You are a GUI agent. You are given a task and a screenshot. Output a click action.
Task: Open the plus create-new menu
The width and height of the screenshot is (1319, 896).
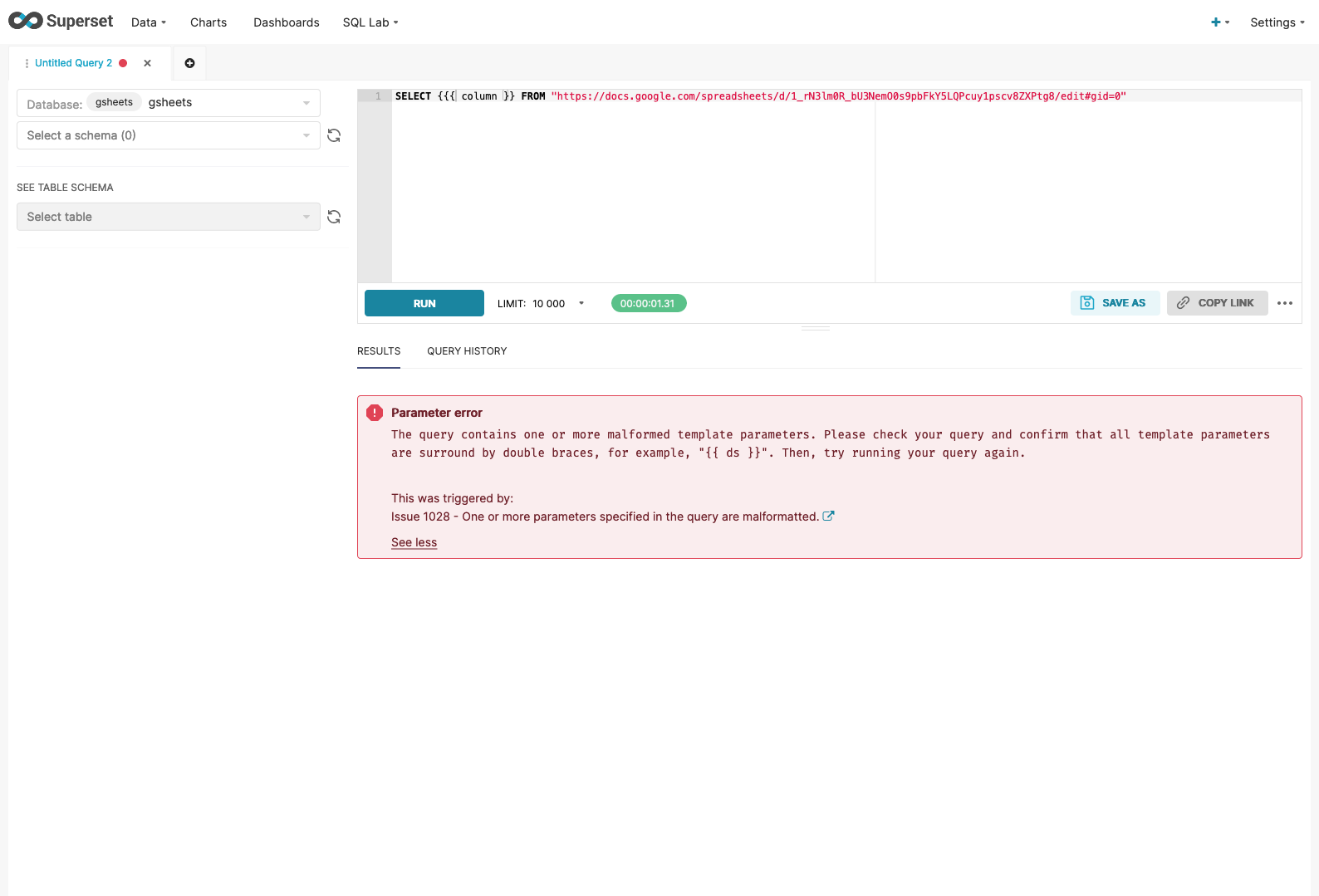[x=1220, y=22]
